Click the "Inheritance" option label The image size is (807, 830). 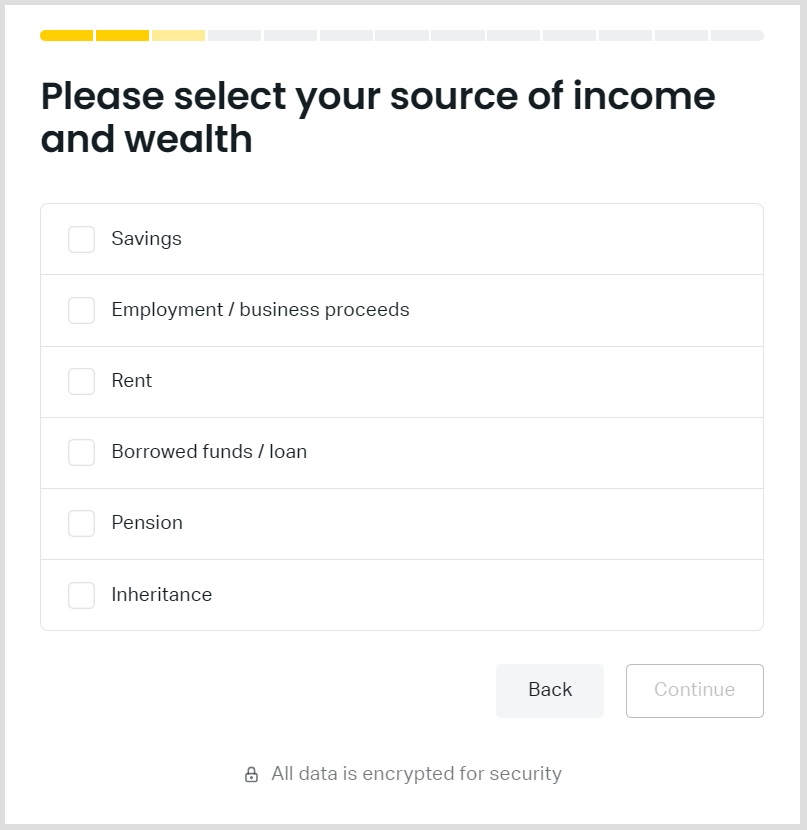162,595
